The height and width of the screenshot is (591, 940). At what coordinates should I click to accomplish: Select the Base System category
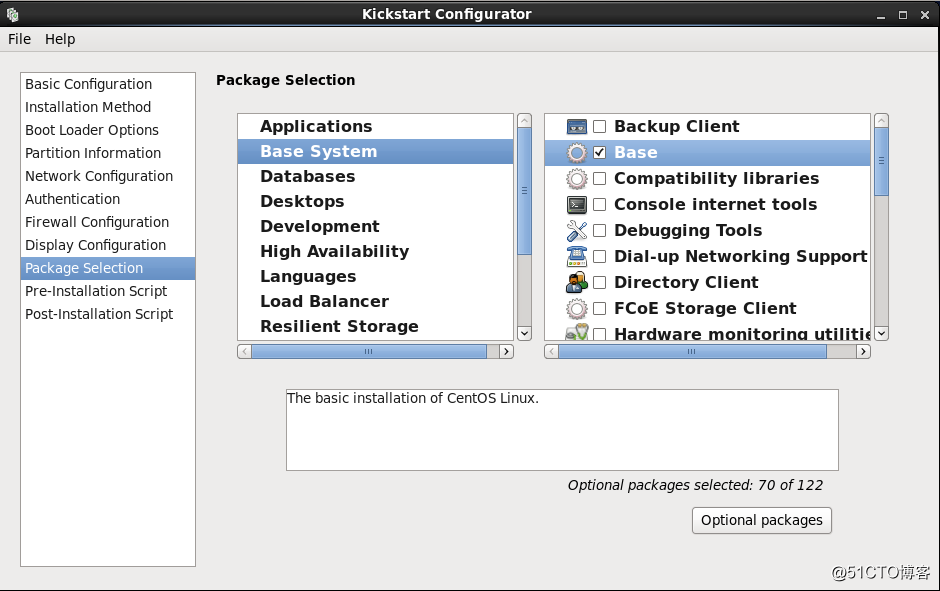pyautogui.click(x=375, y=152)
